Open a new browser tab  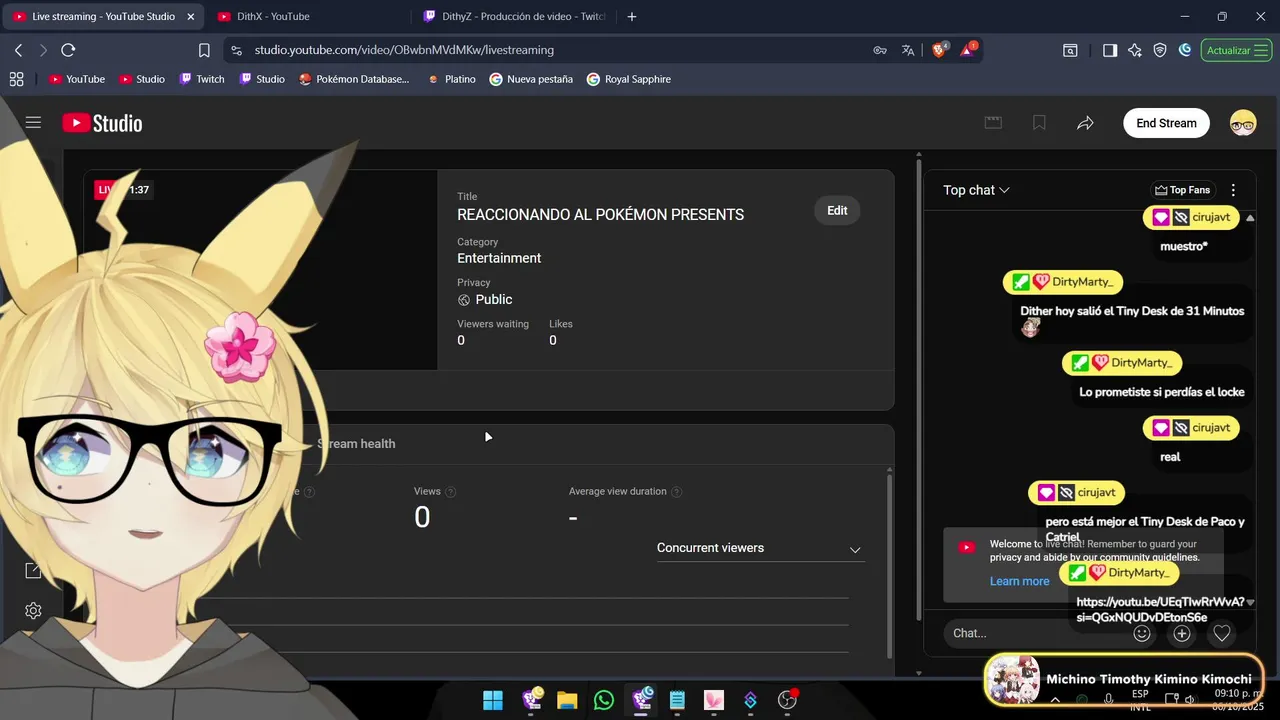click(632, 16)
